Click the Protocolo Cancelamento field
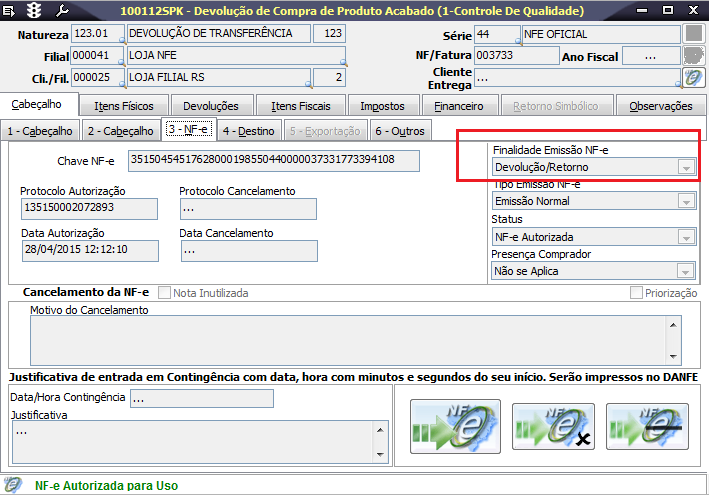This screenshot has width=709, height=495. coord(249,209)
